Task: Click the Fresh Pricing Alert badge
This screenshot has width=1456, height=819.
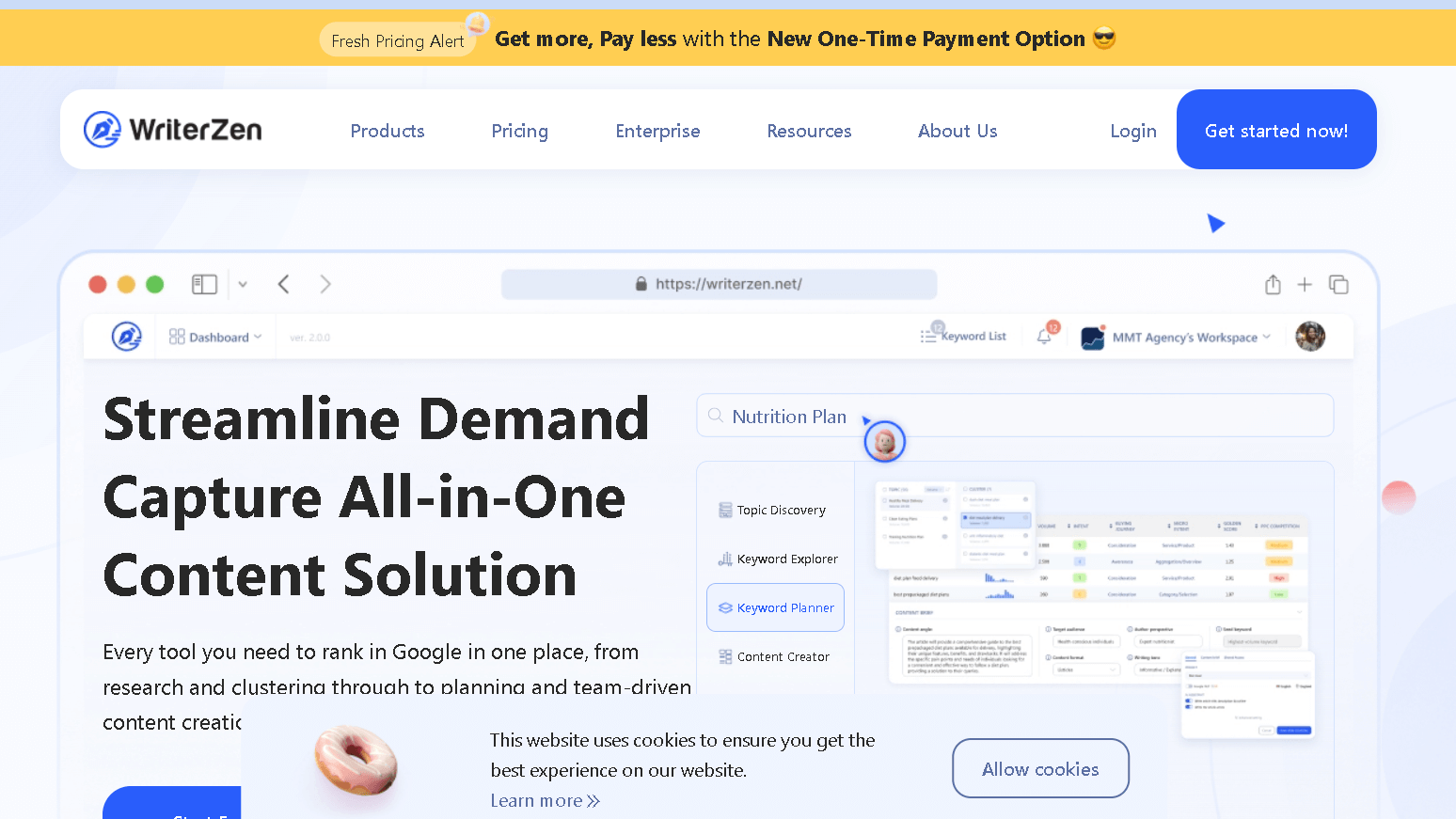Action: tap(398, 40)
